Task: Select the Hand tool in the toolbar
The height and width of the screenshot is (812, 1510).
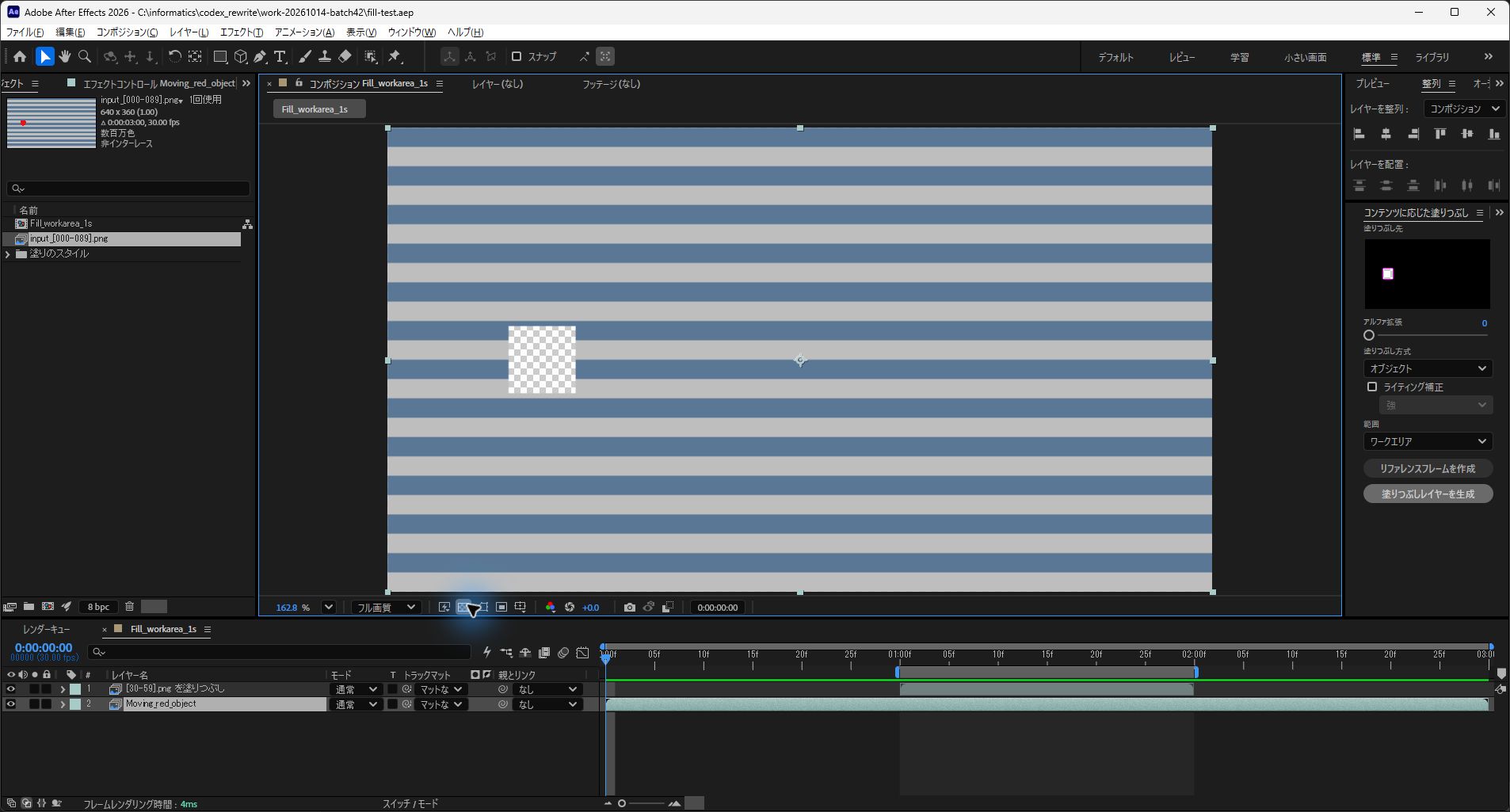Action: (x=65, y=56)
